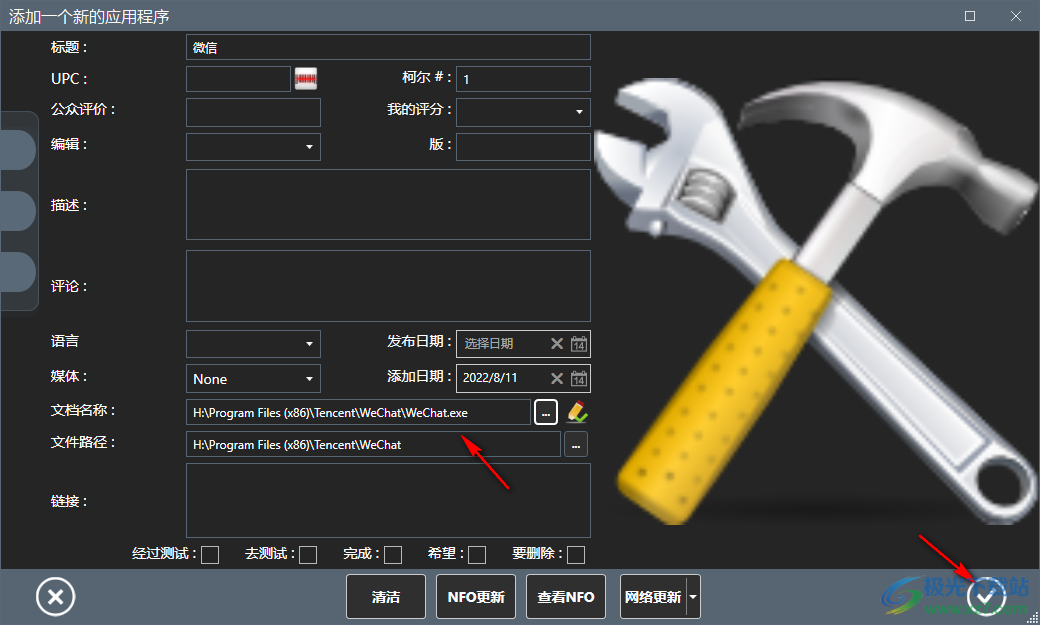Browse files with the document name ... button
This screenshot has height=625, width=1040.
pos(545,411)
